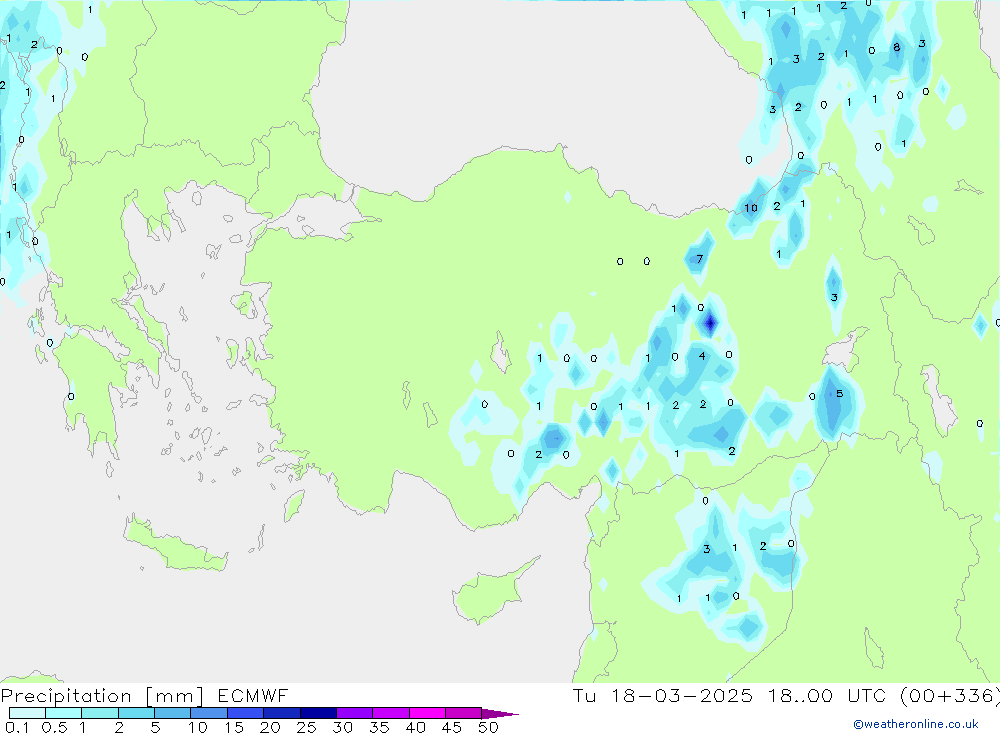This screenshot has height=733, width=1000.
Task: Choose the 25–30 mm navy legend swatch
Action: tap(318, 713)
